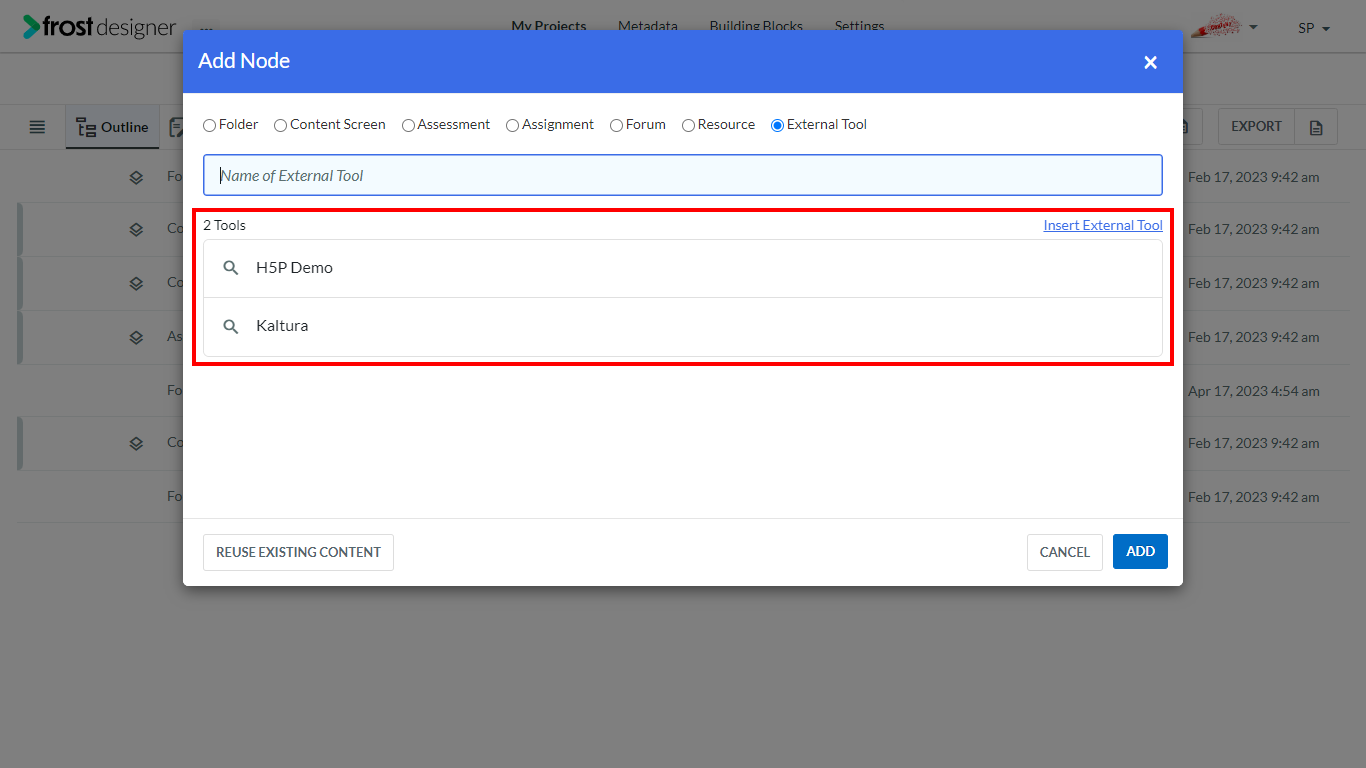The height and width of the screenshot is (768, 1366).
Task: Open the hamburger menu in the toolbar
Action: click(37, 127)
